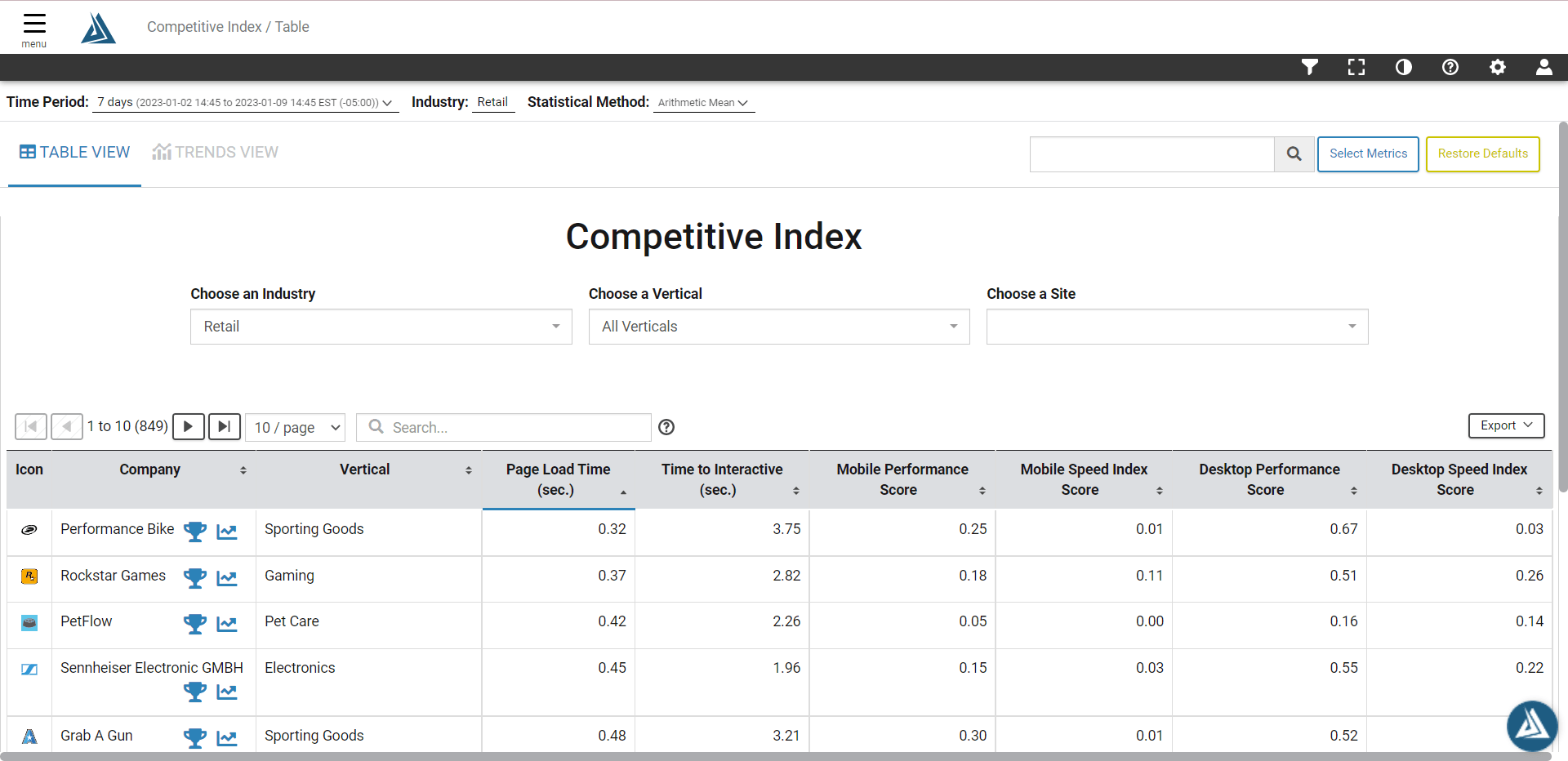Switch to the Trends View tab
Screen dimensions: 1568x761
point(215,152)
